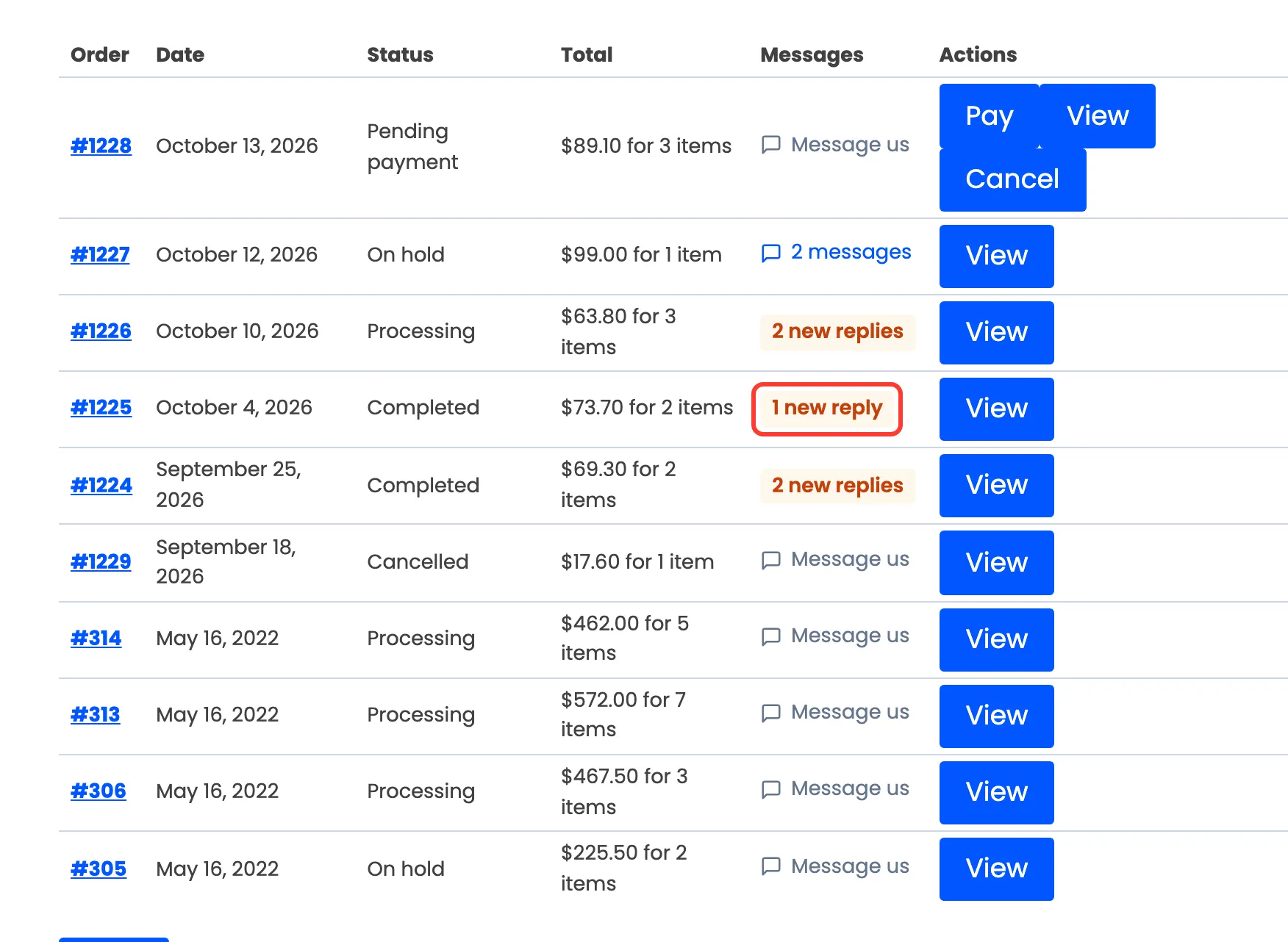Click message icon in order #314 row
Viewport: 1288px width, 942px height.
[x=770, y=636]
